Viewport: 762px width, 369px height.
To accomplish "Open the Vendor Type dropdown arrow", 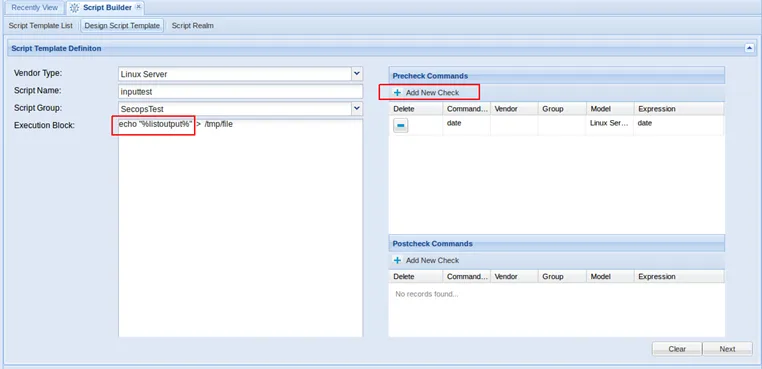I will pos(357,73).
